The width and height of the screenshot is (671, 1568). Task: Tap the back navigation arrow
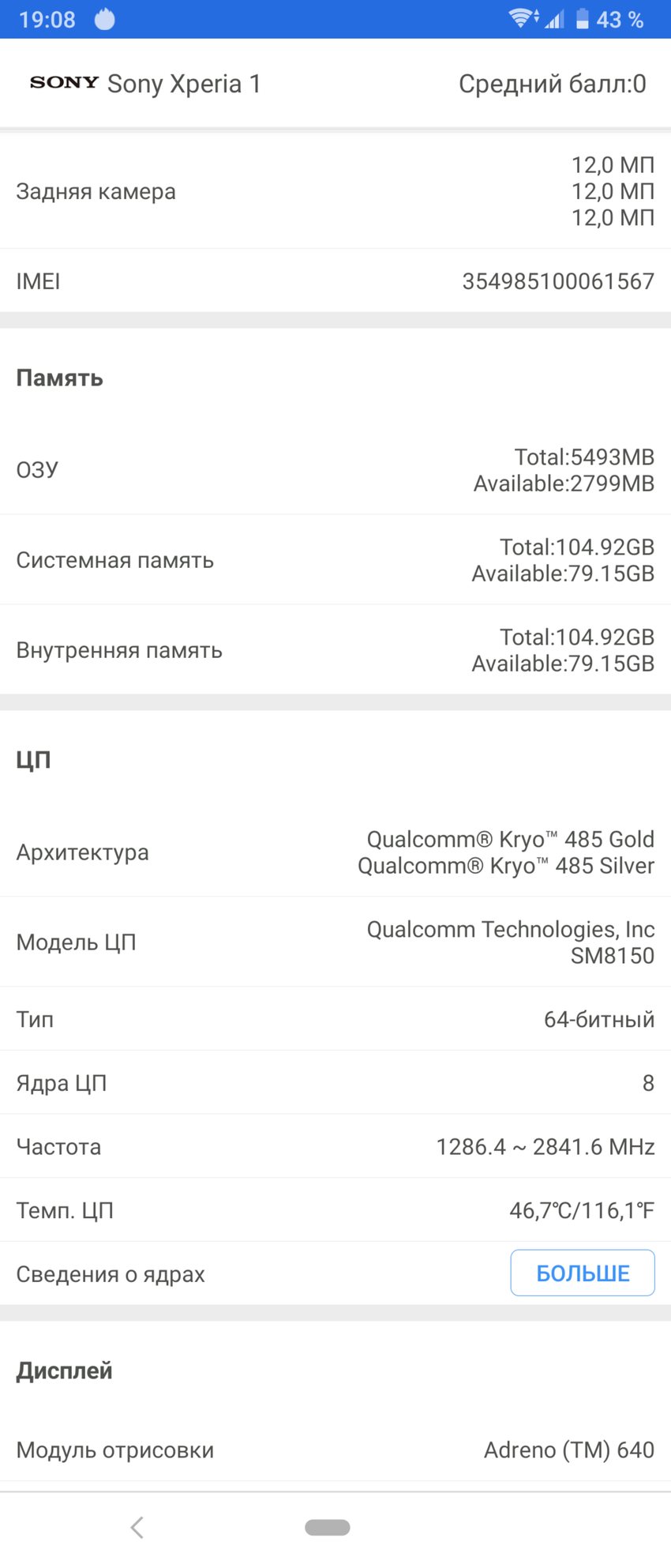137,1527
